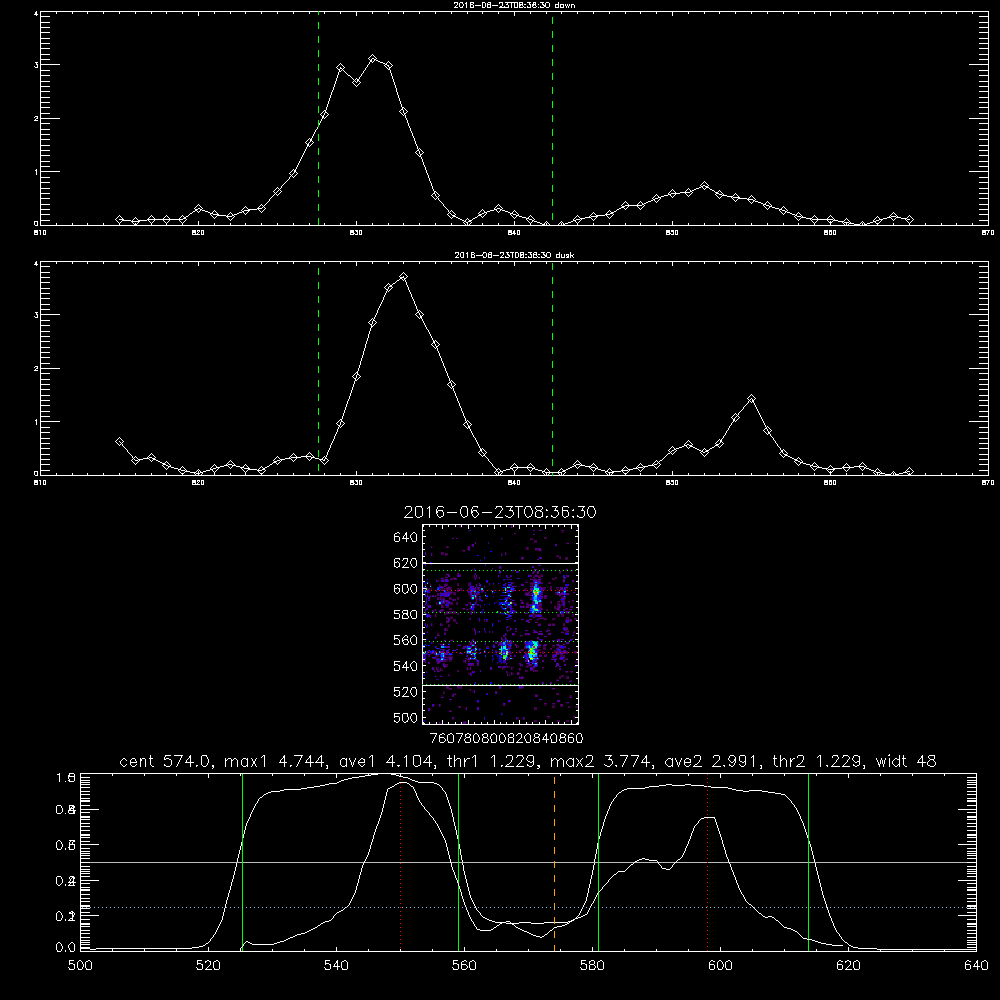Click the secondary dusk peak marker near 855

(x=751, y=399)
